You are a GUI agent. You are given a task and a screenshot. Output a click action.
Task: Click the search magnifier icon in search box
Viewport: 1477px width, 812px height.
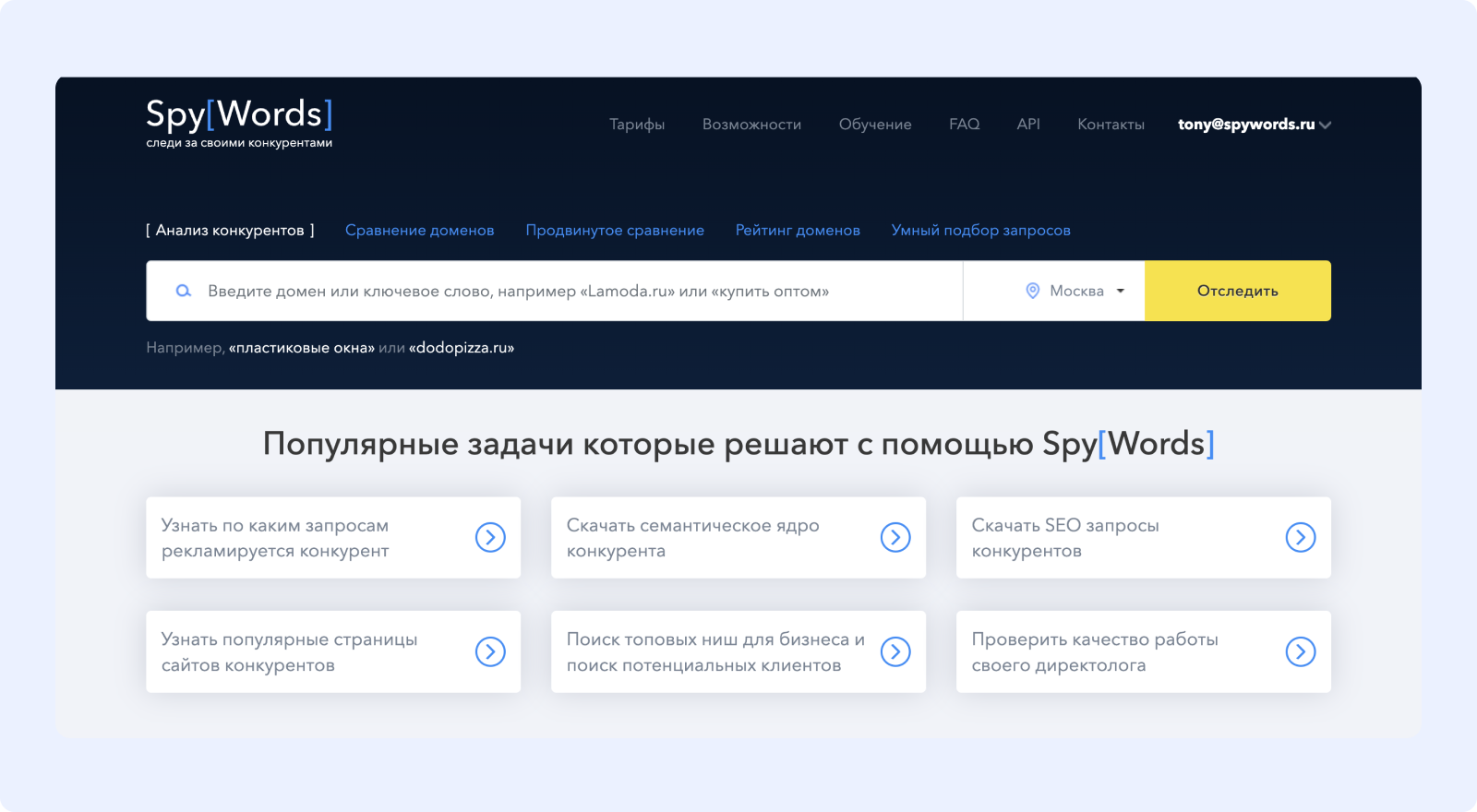pyautogui.click(x=184, y=291)
